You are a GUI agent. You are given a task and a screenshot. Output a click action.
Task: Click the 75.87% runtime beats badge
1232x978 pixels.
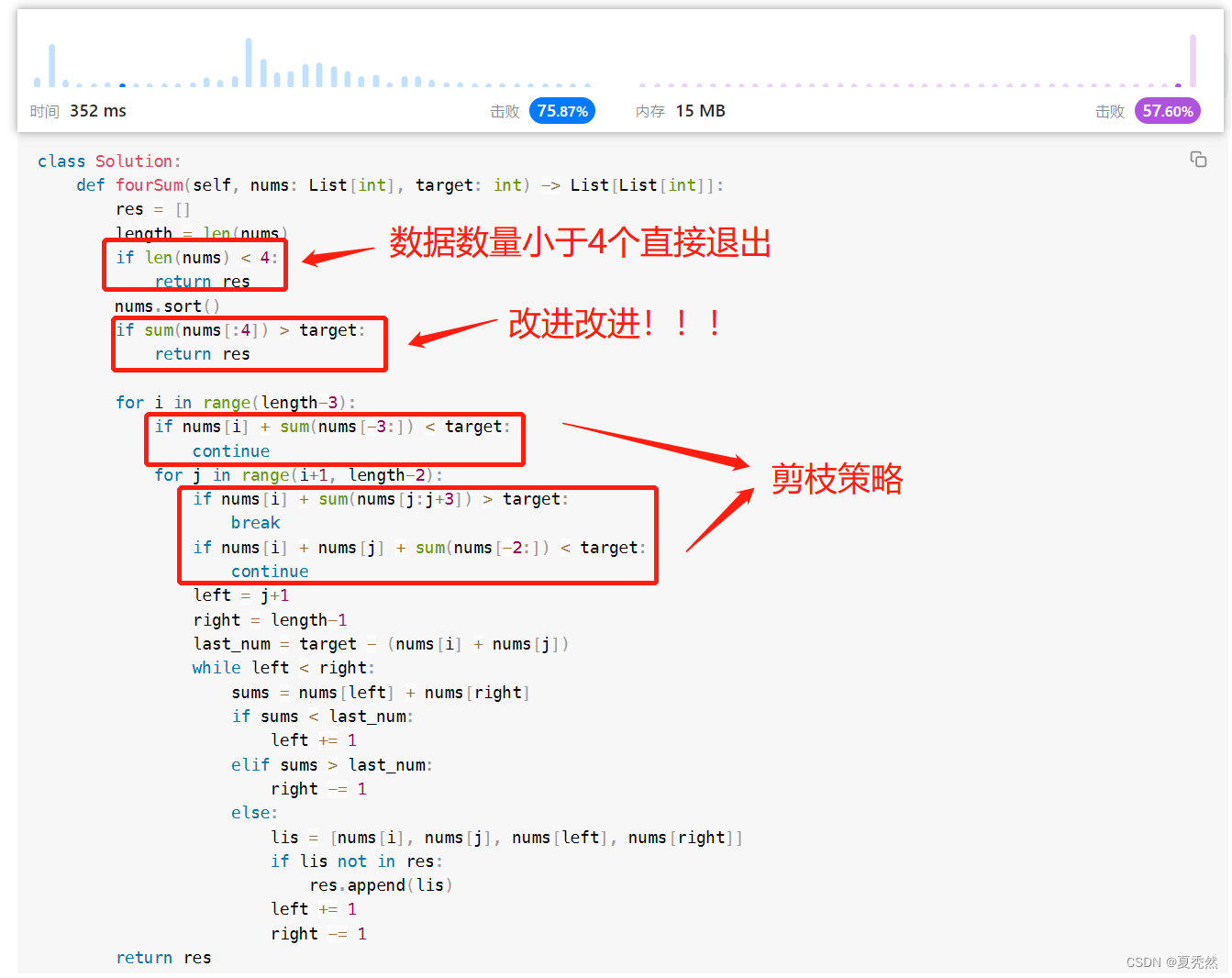pos(562,111)
